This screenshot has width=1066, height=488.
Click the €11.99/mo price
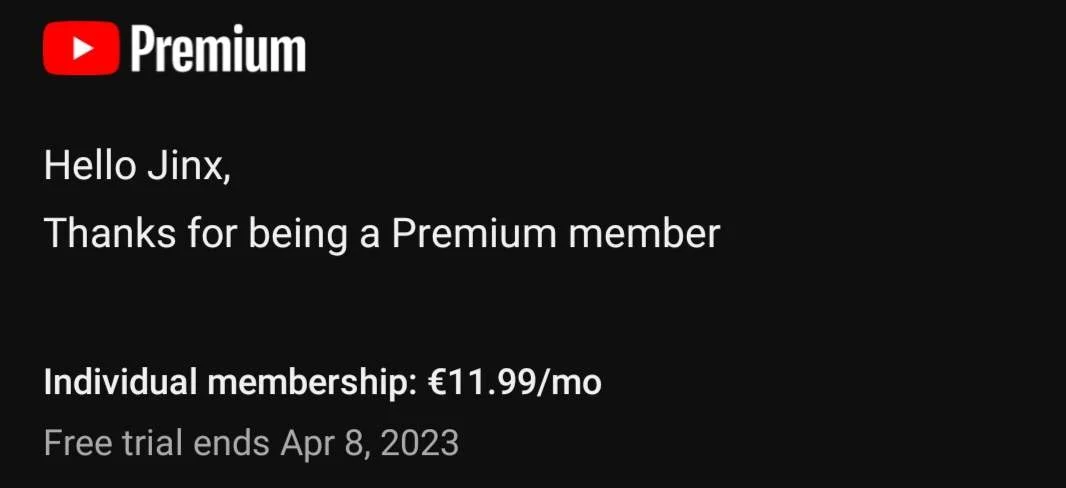tap(515, 383)
